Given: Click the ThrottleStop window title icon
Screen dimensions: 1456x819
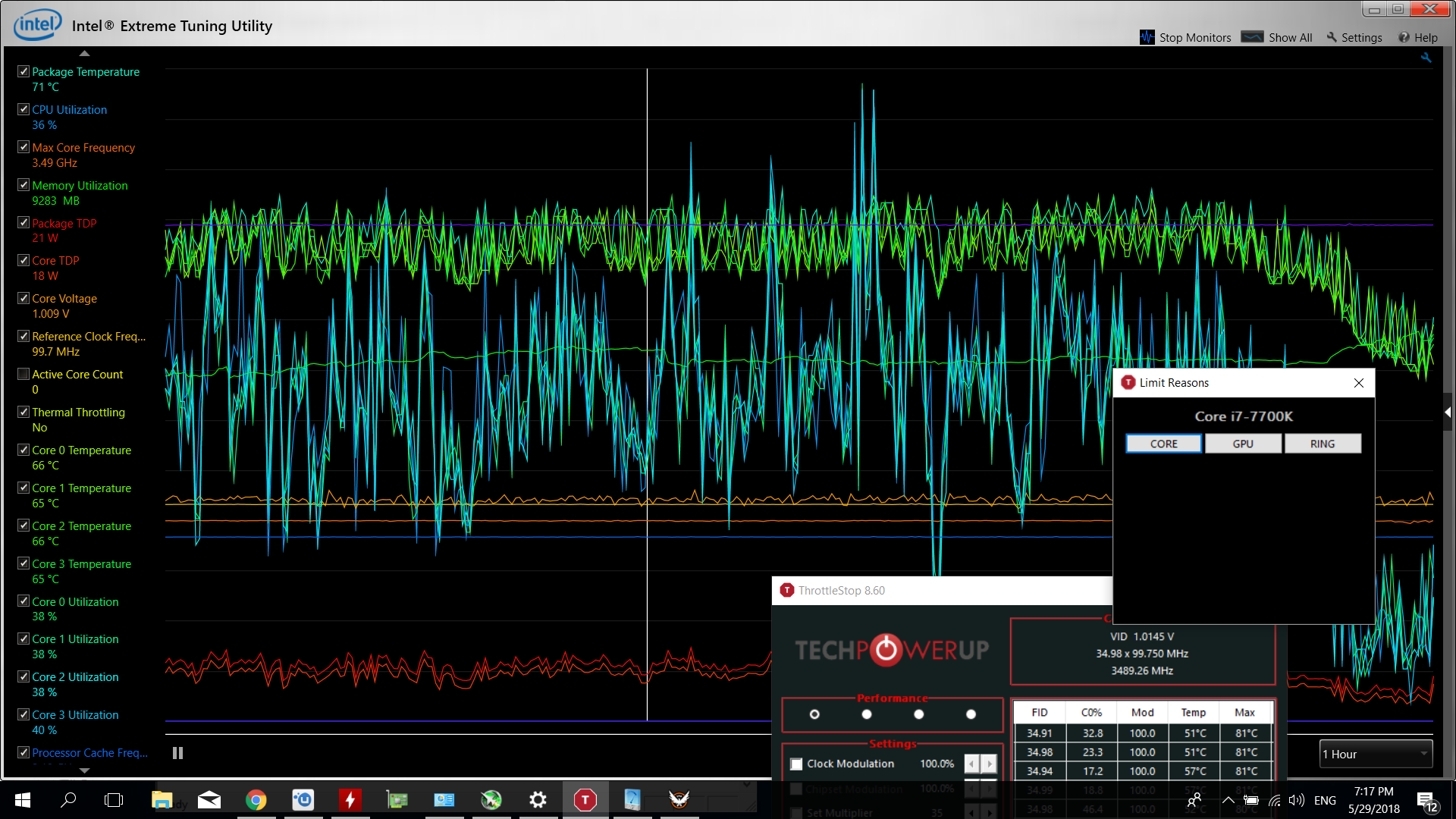Looking at the screenshot, I should point(787,590).
